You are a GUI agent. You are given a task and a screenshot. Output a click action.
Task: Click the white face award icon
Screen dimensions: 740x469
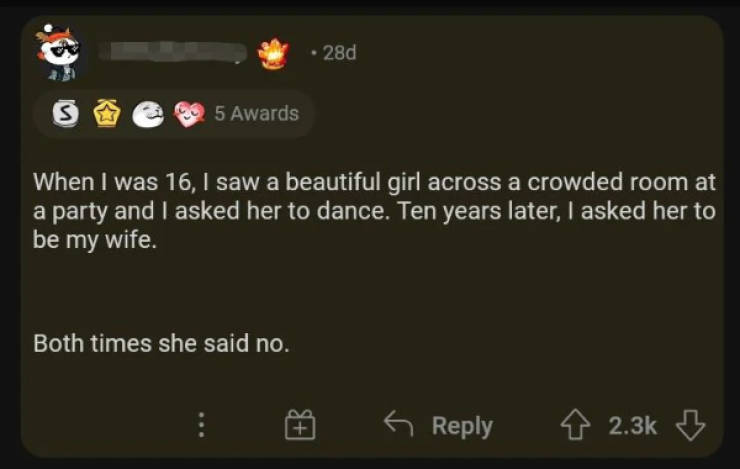[x=148, y=114]
